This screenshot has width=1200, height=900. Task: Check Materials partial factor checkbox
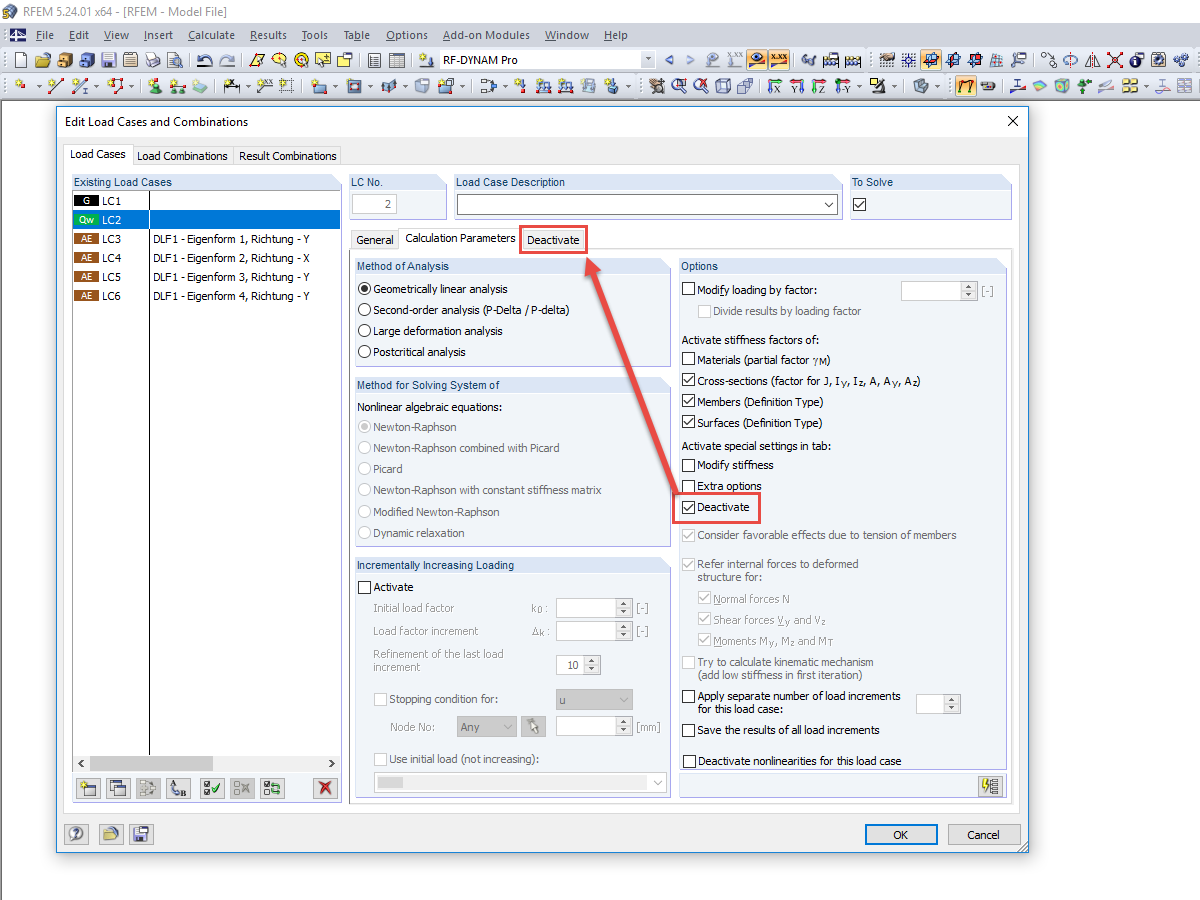click(688, 359)
